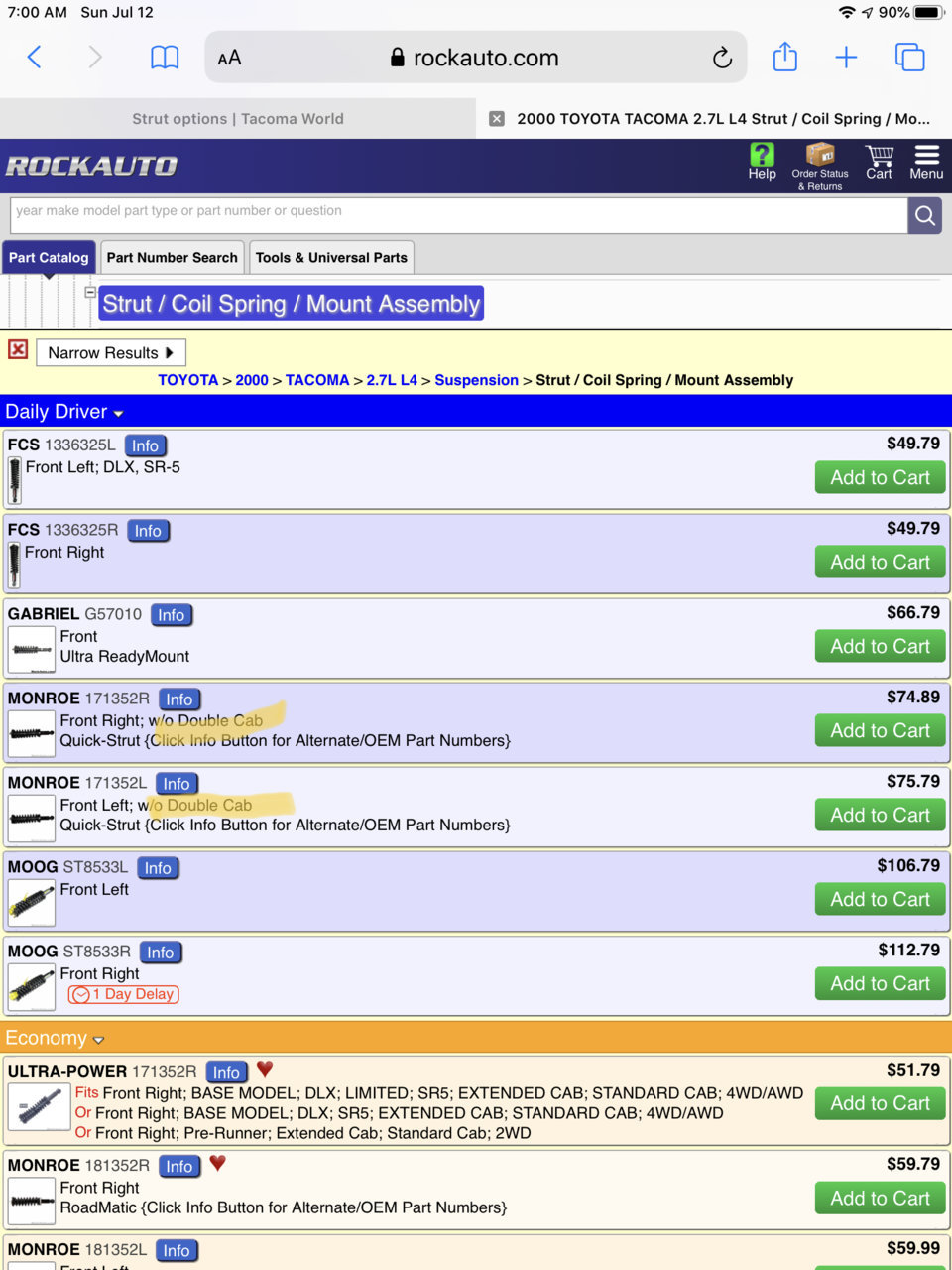Tap the magnifier search button

(x=925, y=215)
